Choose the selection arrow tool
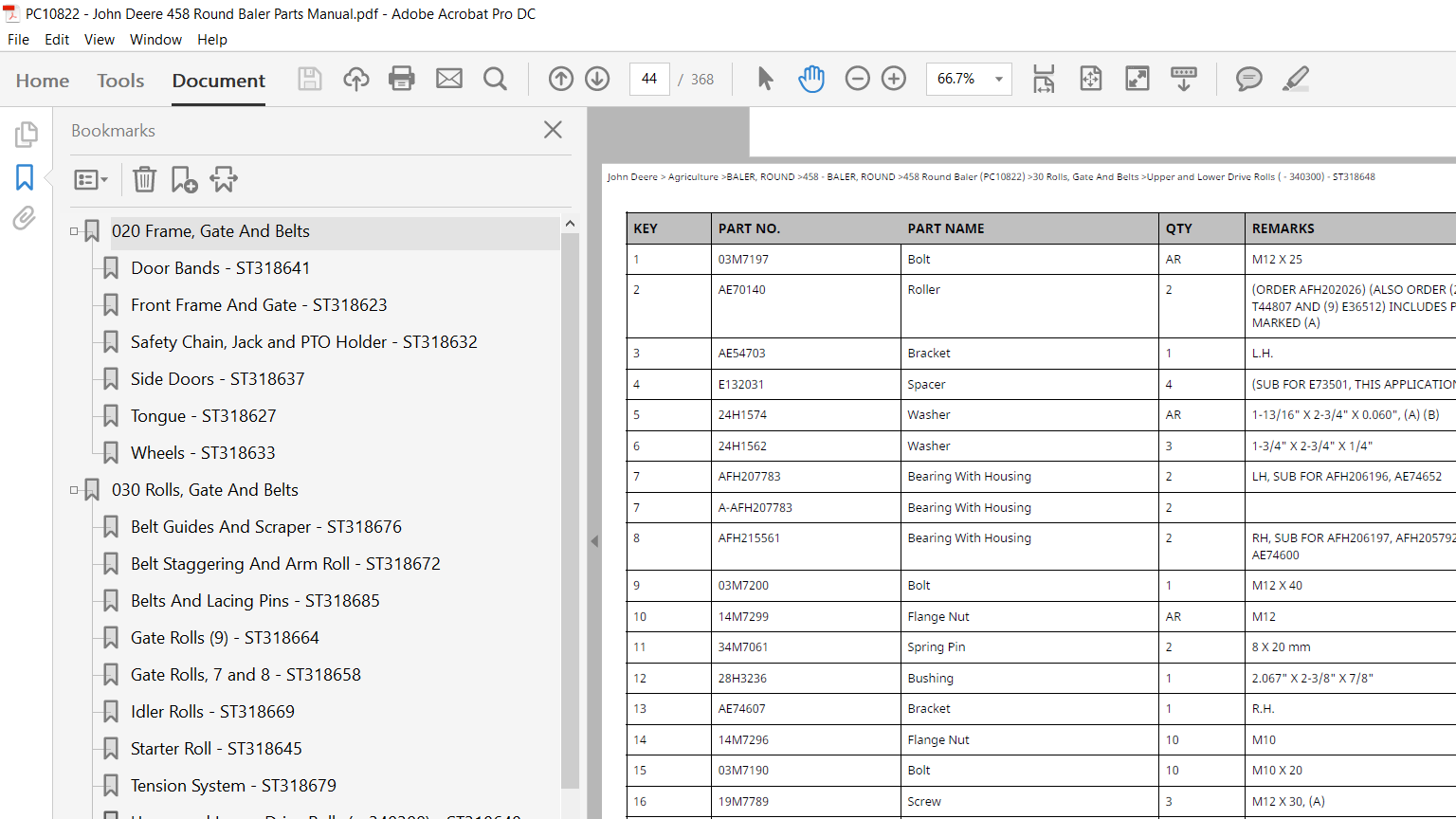The height and width of the screenshot is (819, 1456). (766, 79)
